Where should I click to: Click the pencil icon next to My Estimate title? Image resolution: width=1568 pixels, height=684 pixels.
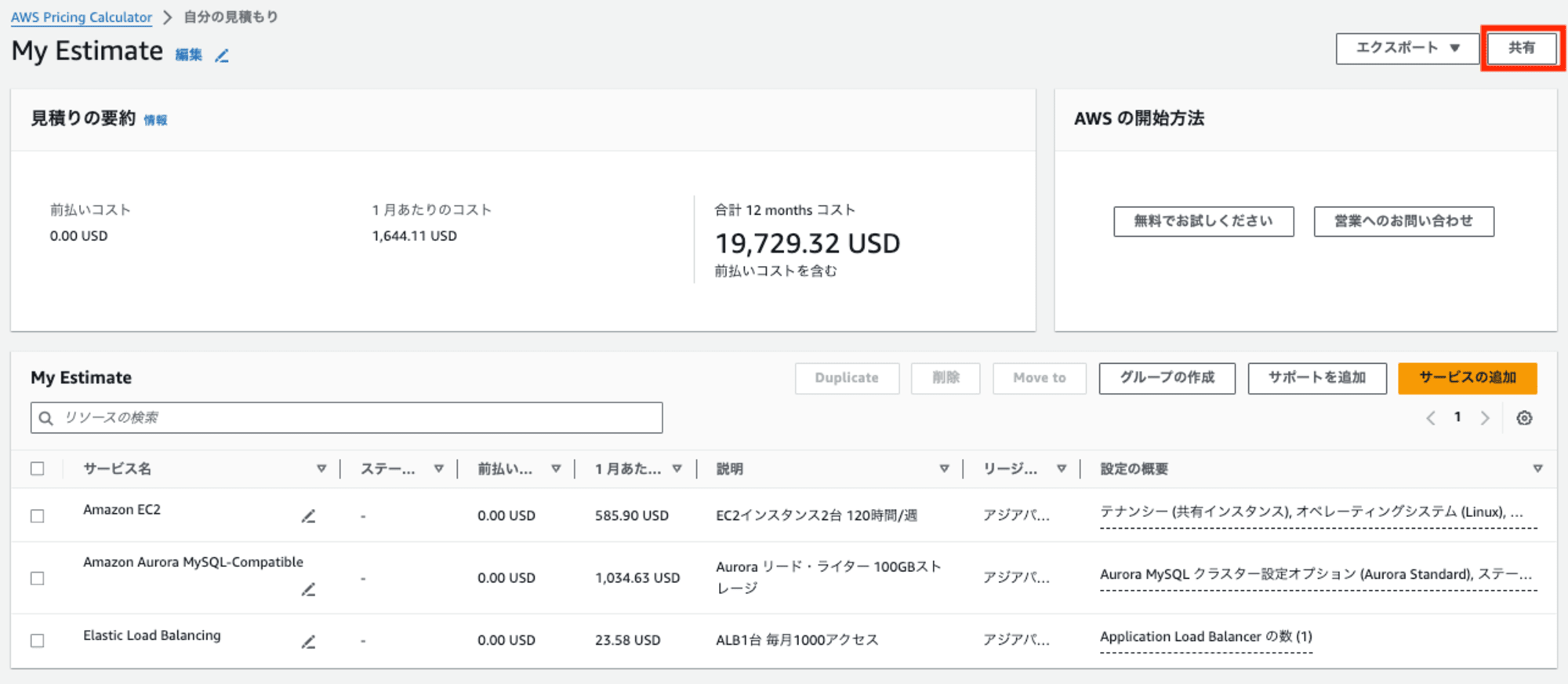(x=222, y=55)
